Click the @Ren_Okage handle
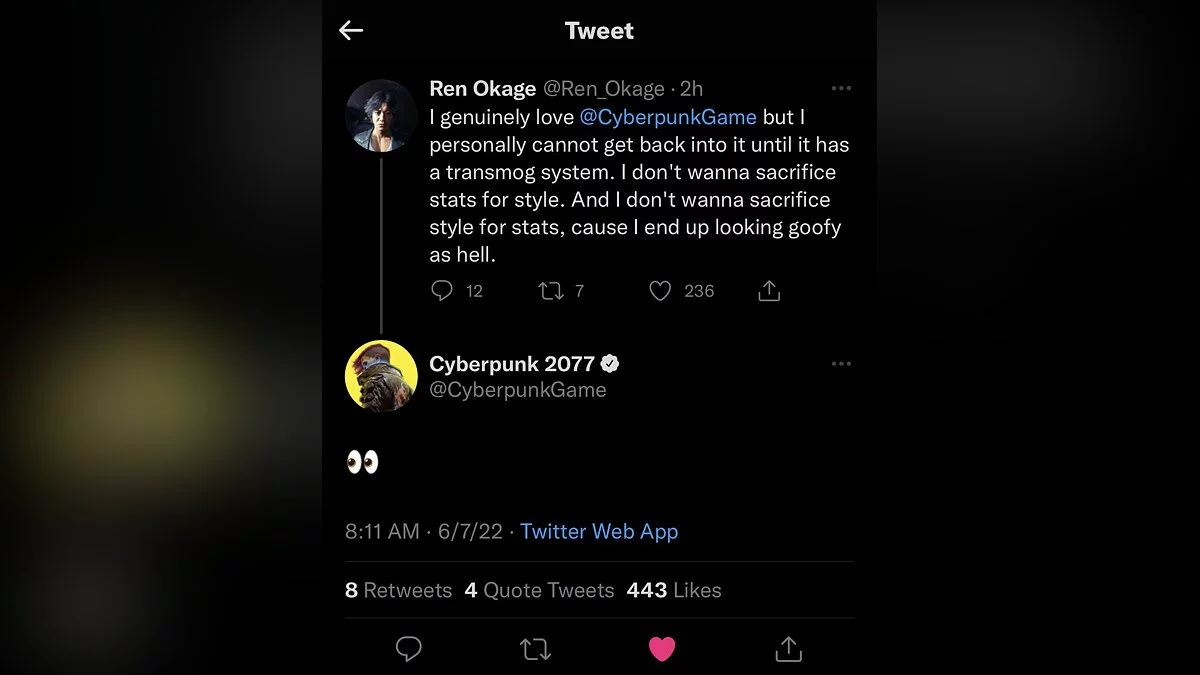Screen dimensions: 1200x675 pos(606,89)
